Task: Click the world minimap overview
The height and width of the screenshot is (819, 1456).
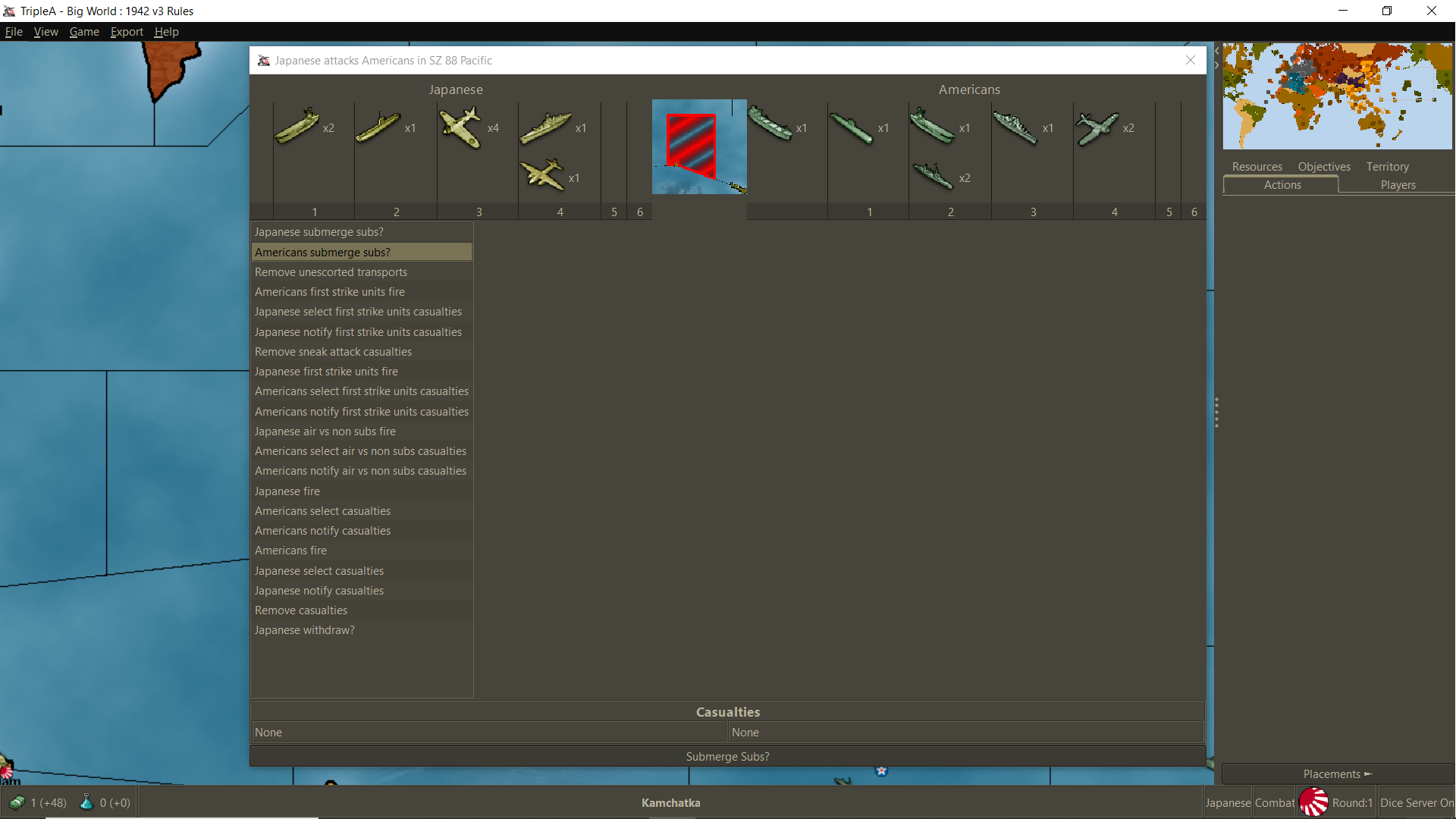Action: tap(1337, 96)
